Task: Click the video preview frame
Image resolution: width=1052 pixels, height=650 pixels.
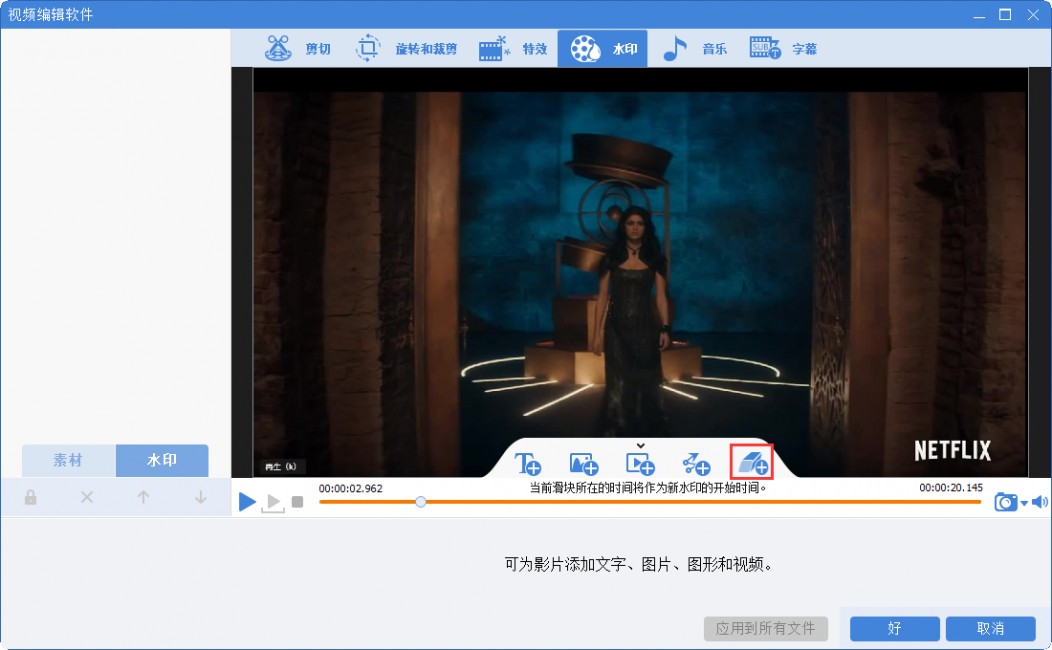Action: point(640,272)
